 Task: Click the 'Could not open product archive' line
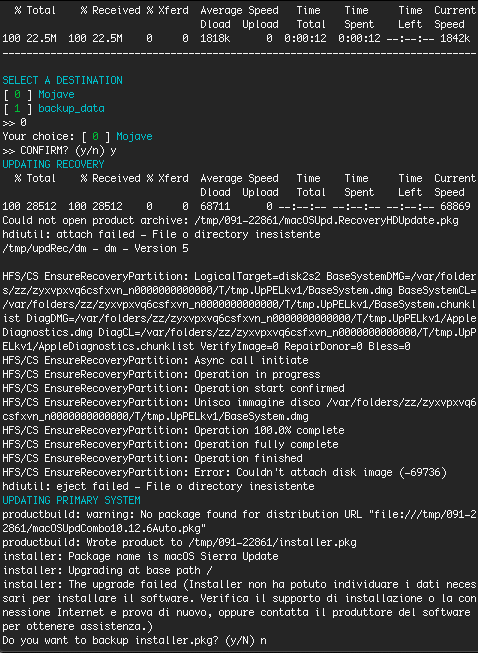230,220
